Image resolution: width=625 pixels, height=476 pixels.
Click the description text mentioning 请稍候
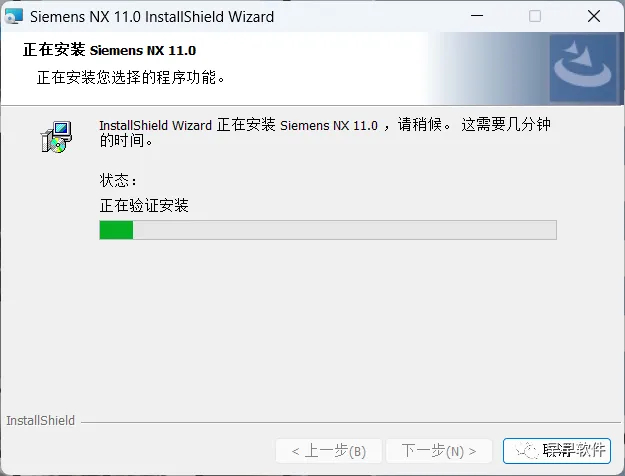325,125
